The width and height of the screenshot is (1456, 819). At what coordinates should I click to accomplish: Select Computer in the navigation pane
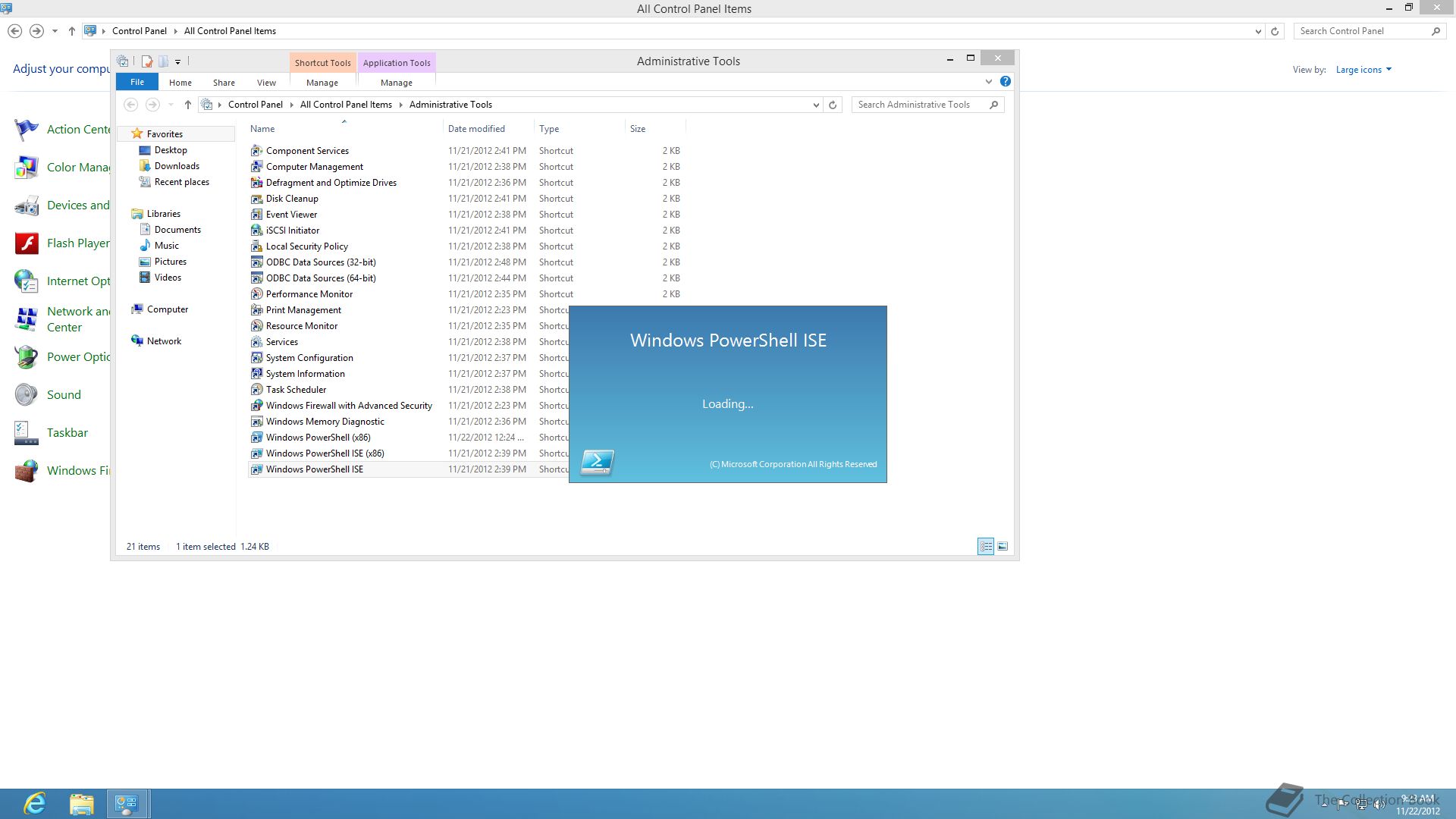(168, 309)
